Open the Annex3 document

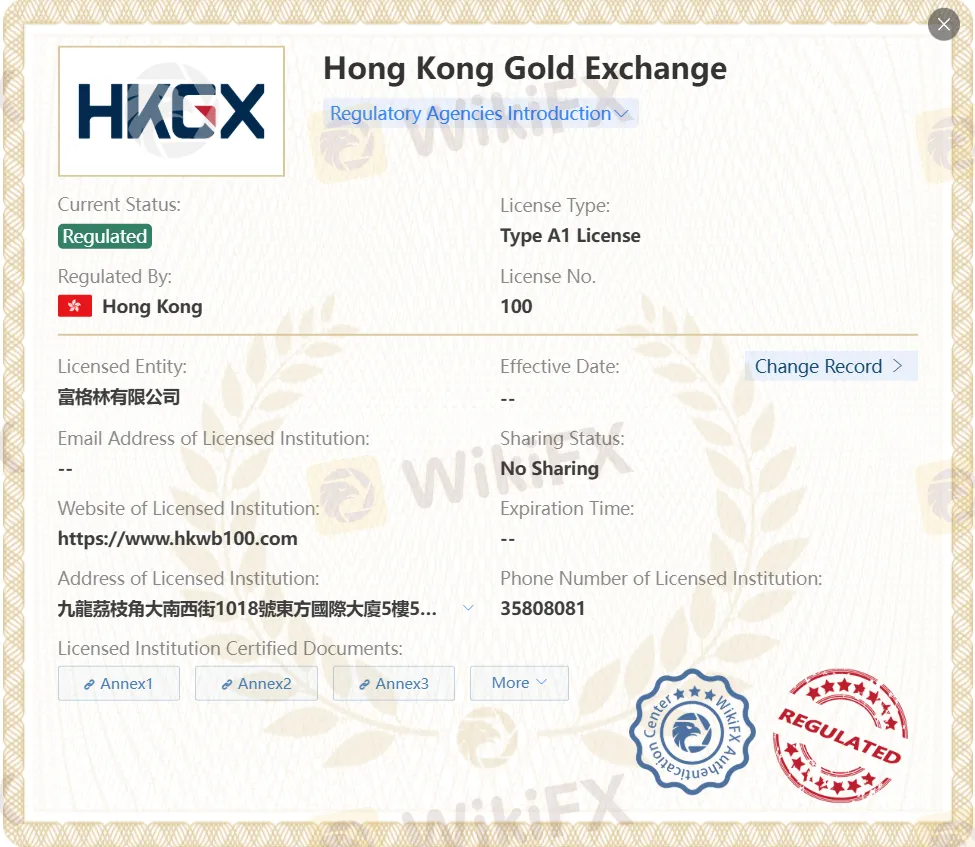[394, 683]
